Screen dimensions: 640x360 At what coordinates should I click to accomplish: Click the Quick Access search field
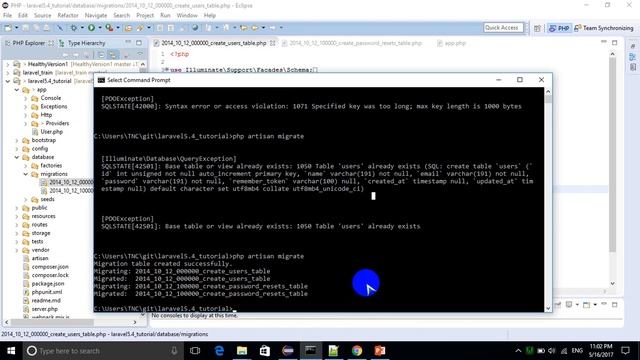[x=503, y=28]
